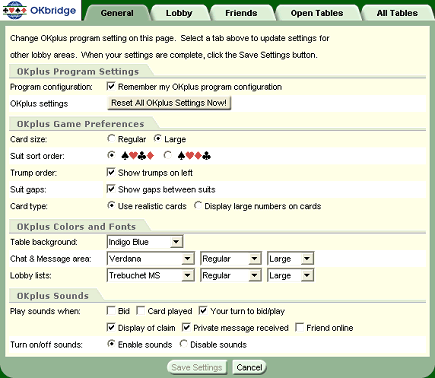This screenshot has width=435, height=378.
Task: Toggle Display of claim sound
Action: (111, 327)
